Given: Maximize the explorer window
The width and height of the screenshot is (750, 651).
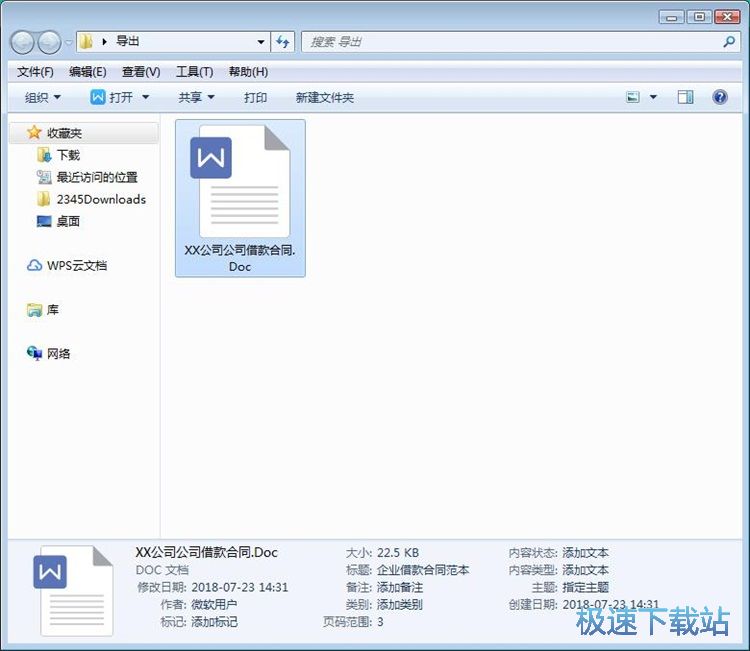Looking at the screenshot, I should (699, 17).
